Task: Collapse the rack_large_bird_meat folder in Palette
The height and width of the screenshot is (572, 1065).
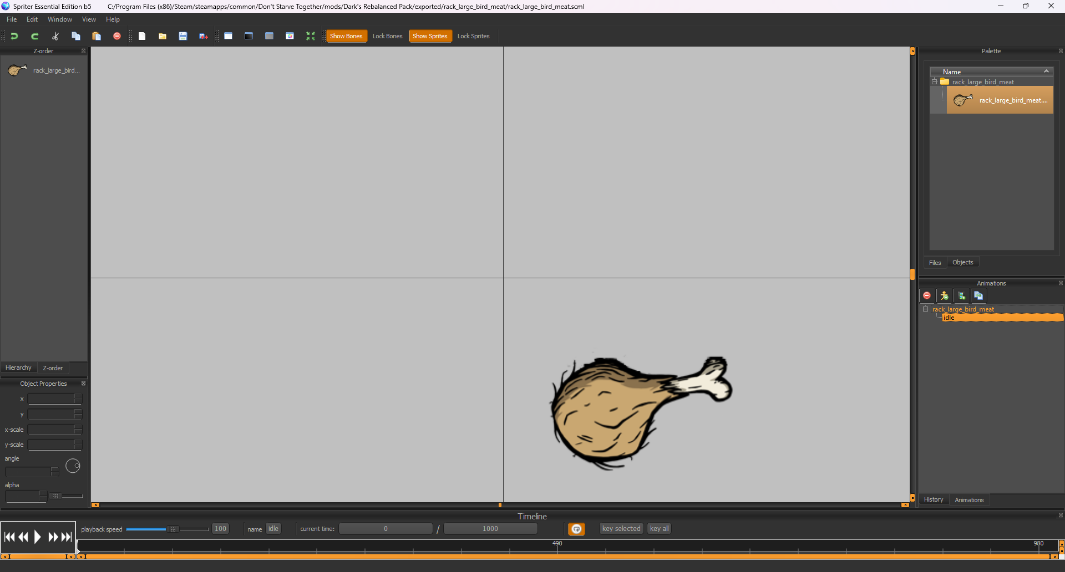Action: pyautogui.click(x=935, y=82)
